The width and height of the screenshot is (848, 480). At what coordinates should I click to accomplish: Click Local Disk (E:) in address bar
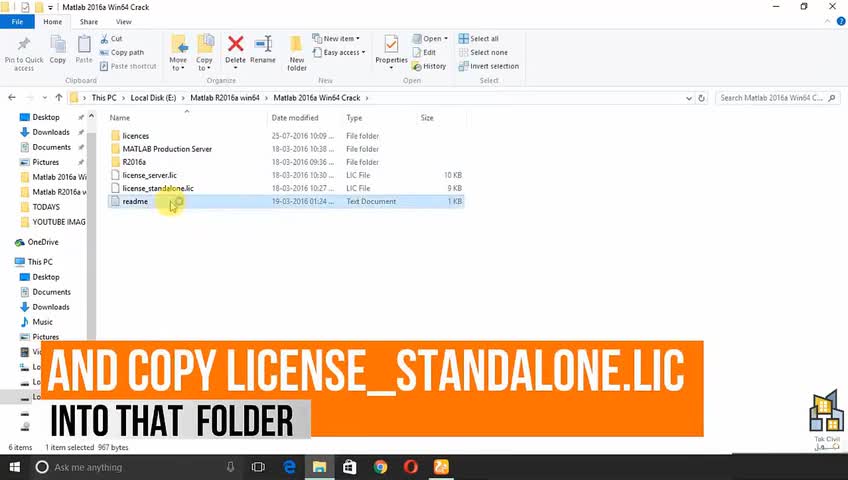[x=153, y=98]
